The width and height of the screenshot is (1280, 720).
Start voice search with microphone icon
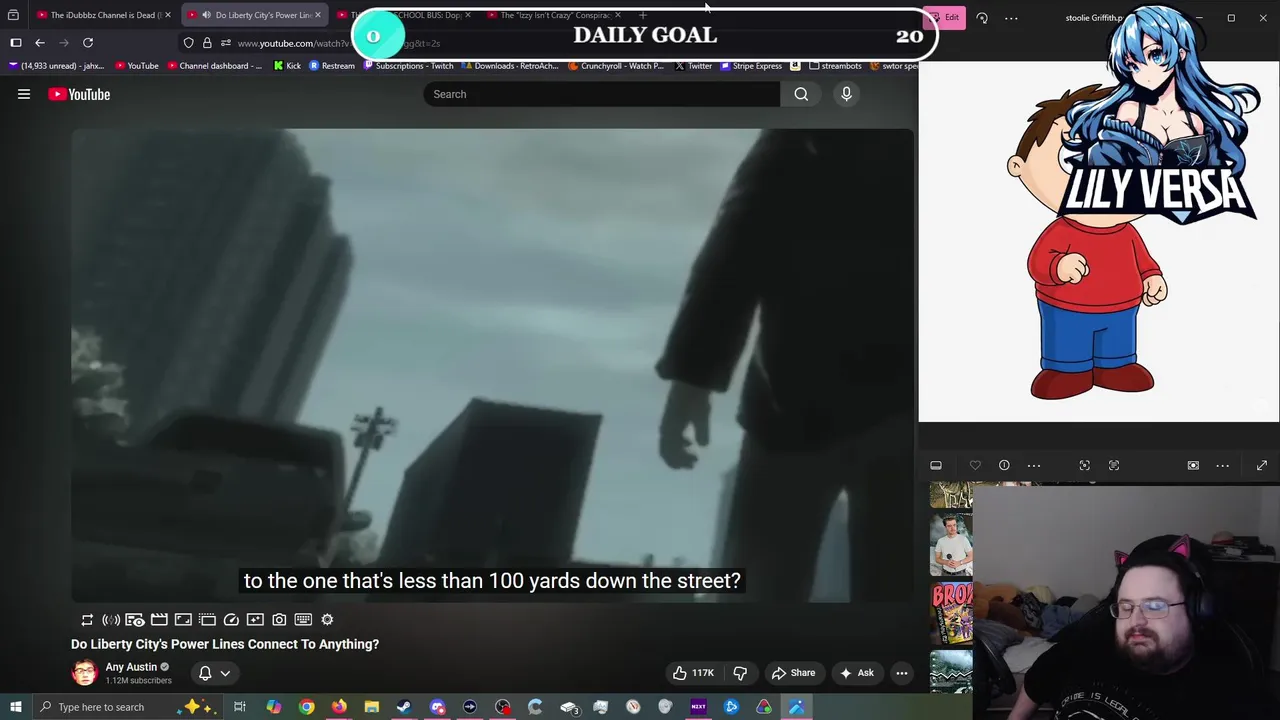pos(846,94)
